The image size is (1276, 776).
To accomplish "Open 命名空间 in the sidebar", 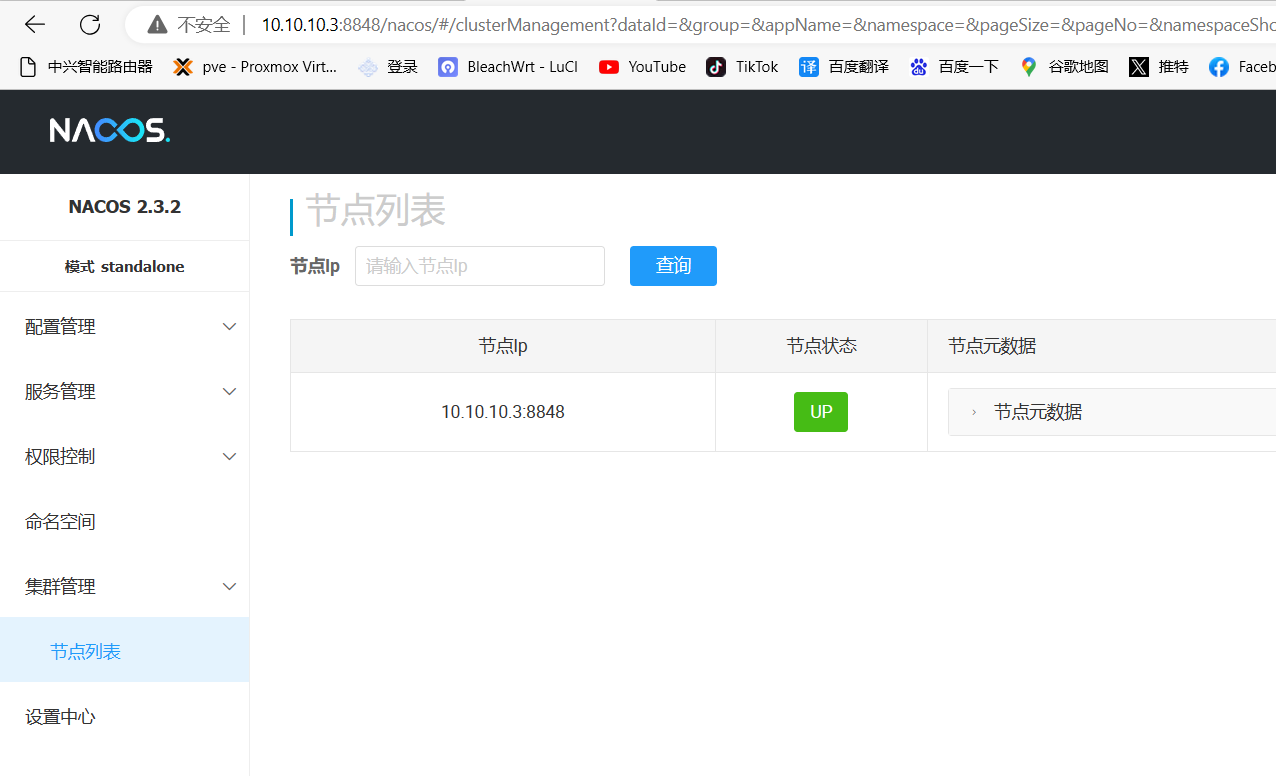I will point(60,522).
